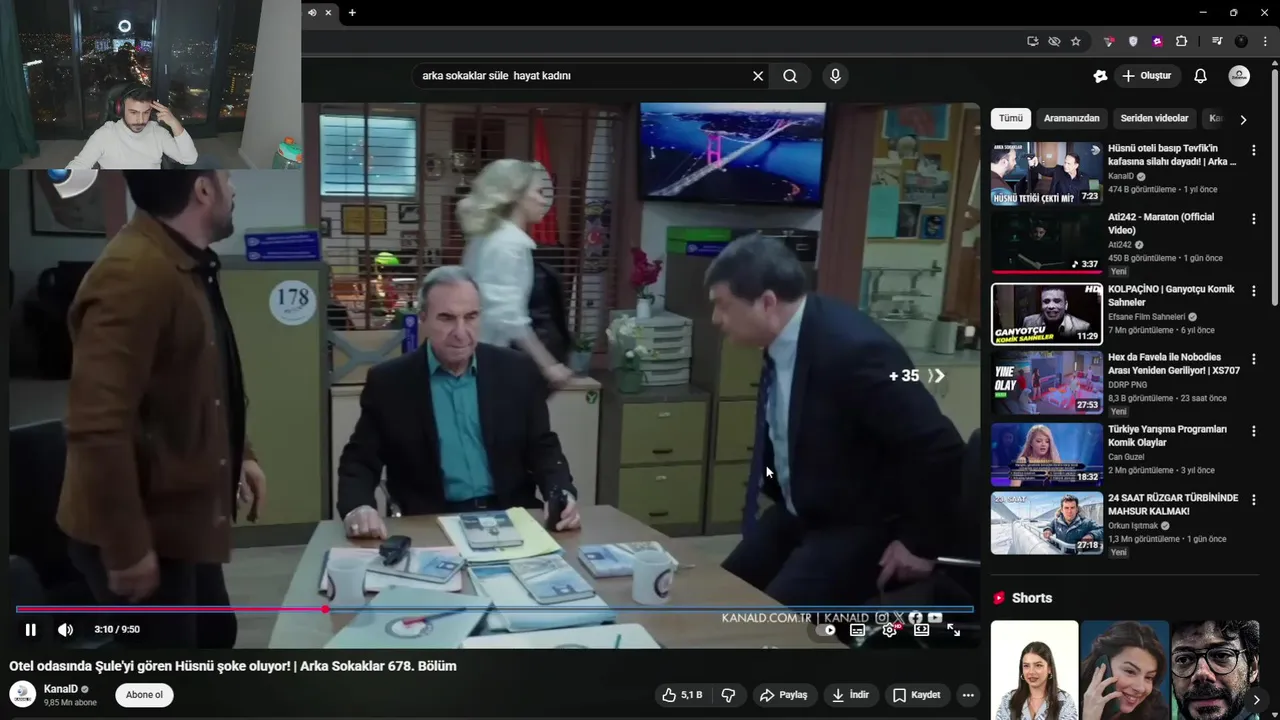Click the search magnifier button
Image resolution: width=1280 pixels, height=720 pixels.
tap(790, 76)
